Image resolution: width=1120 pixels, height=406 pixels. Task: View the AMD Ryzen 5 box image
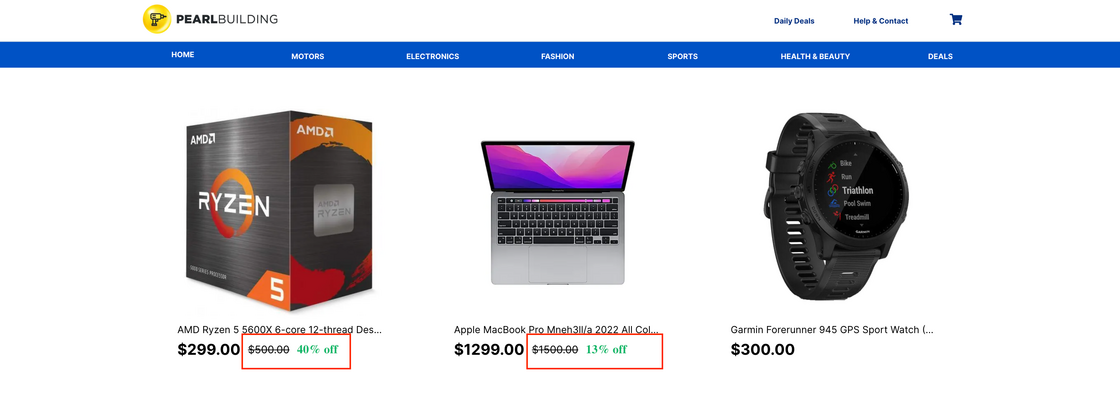coord(279,207)
